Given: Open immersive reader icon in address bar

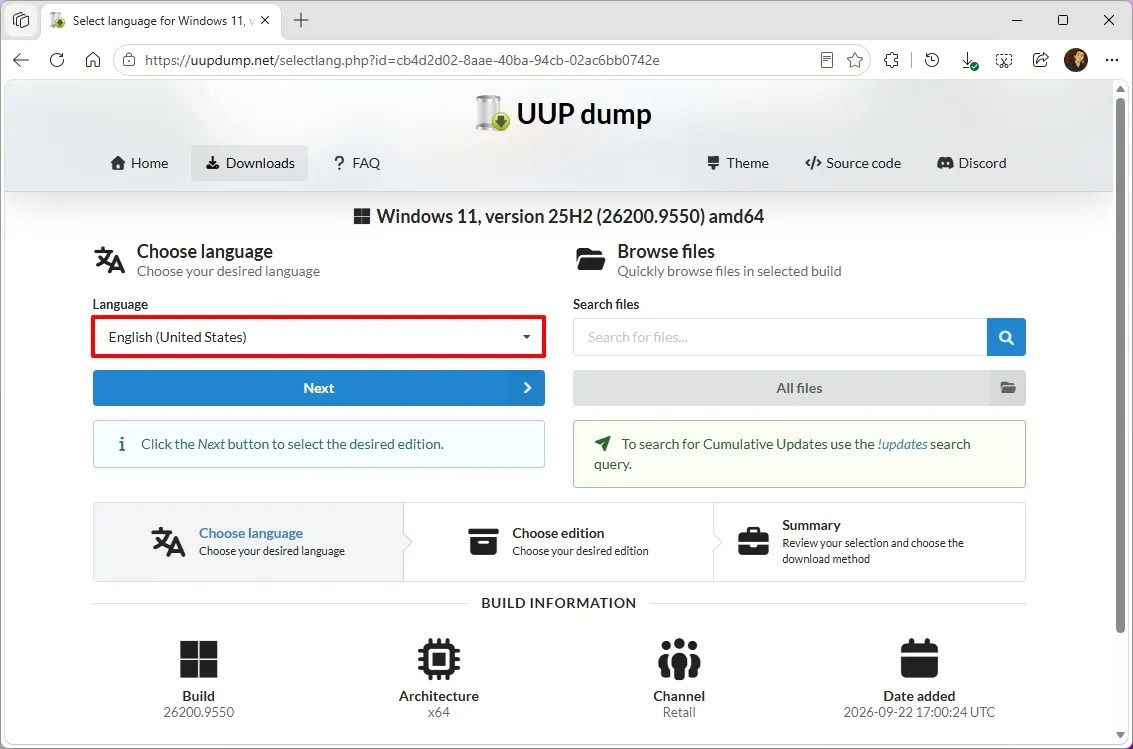Looking at the screenshot, I should pyautogui.click(x=827, y=60).
